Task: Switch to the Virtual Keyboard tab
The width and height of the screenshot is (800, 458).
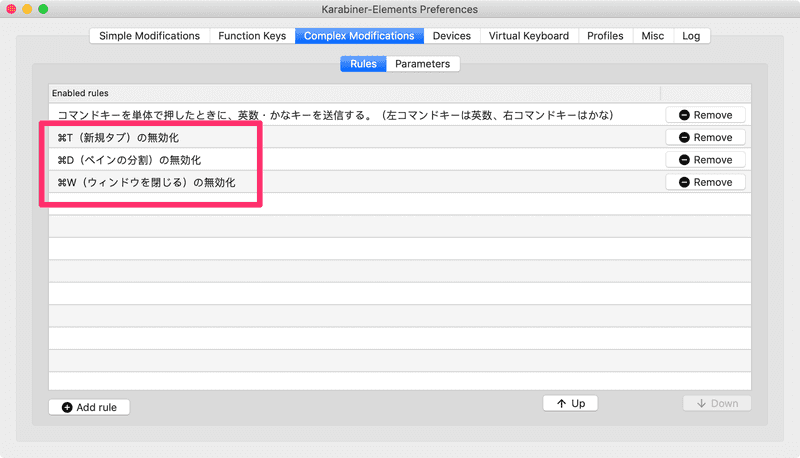Action: click(529, 36)
